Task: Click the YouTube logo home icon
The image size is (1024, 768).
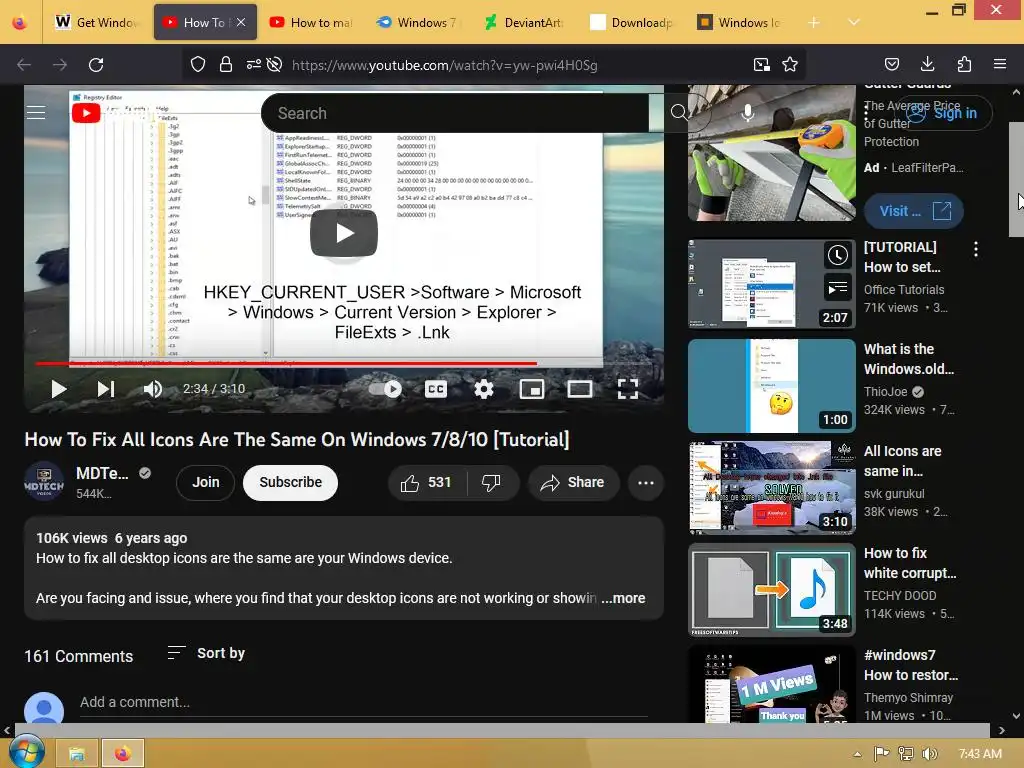Action: [86, 113]
